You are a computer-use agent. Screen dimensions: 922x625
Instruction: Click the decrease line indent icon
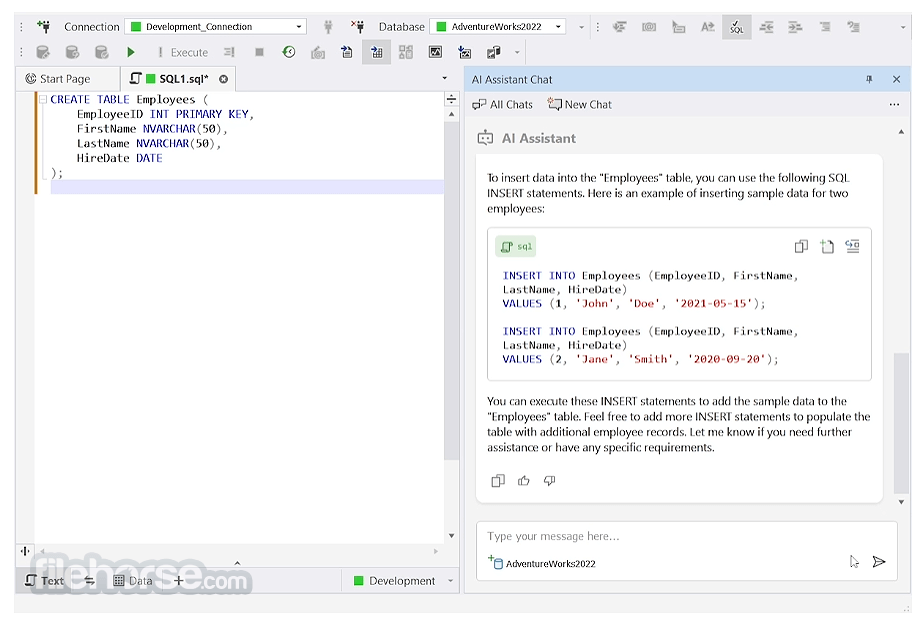point(766,26)
